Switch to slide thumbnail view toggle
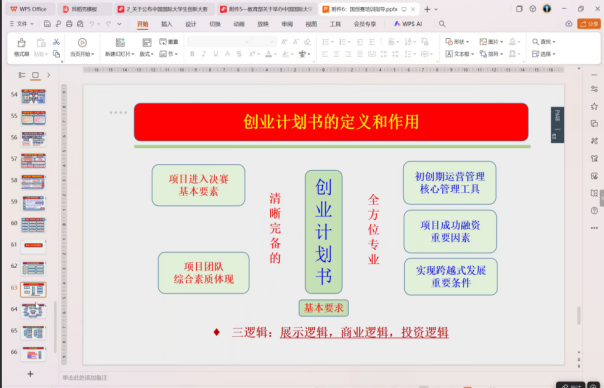This screenshot has width=604, height=388. click(35, 75)
